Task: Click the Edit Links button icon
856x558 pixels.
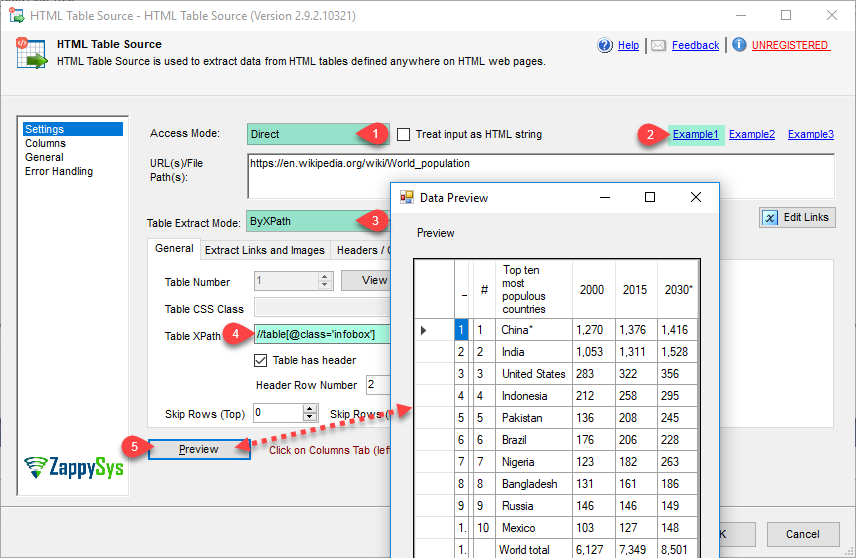Action: (x=770, y=218)
